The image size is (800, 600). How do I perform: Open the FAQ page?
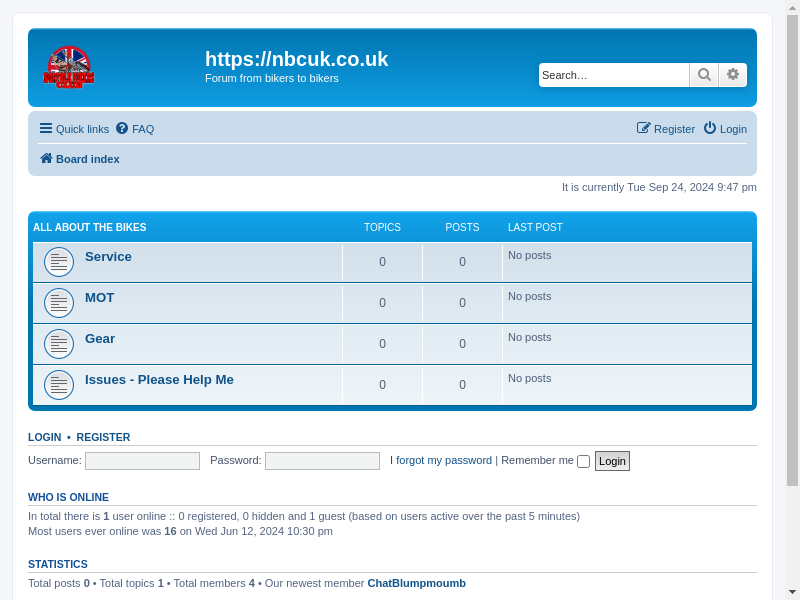point(135,129)
